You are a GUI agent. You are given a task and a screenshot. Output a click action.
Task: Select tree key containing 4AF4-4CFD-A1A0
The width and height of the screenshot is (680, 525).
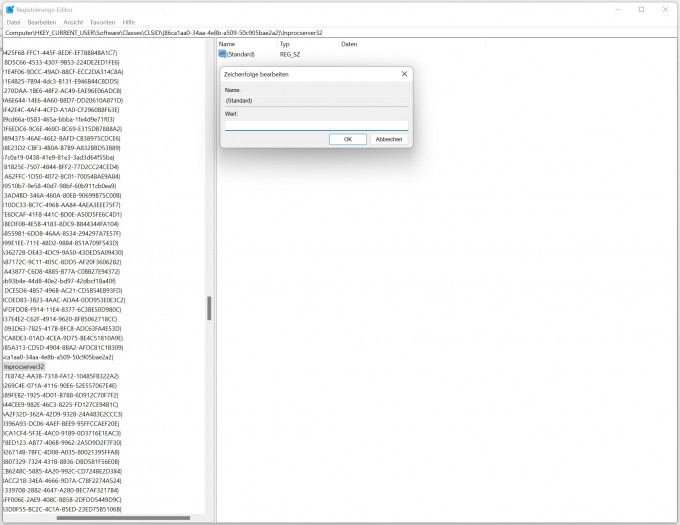61,110
